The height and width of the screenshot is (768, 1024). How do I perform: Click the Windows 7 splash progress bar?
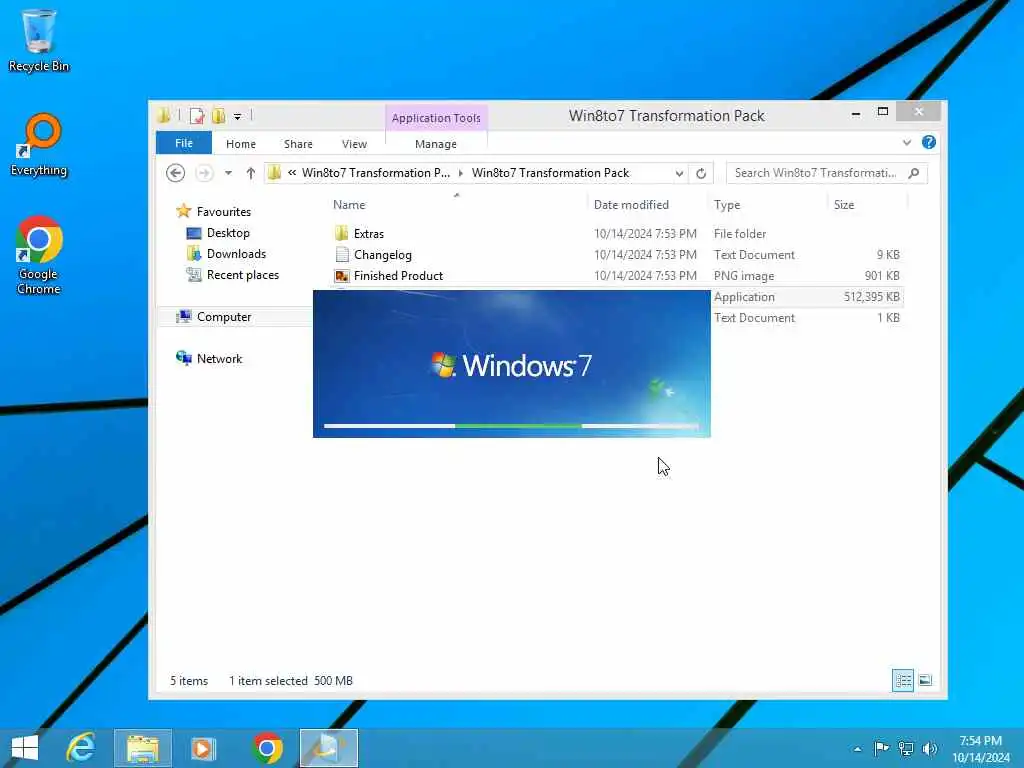511,426
